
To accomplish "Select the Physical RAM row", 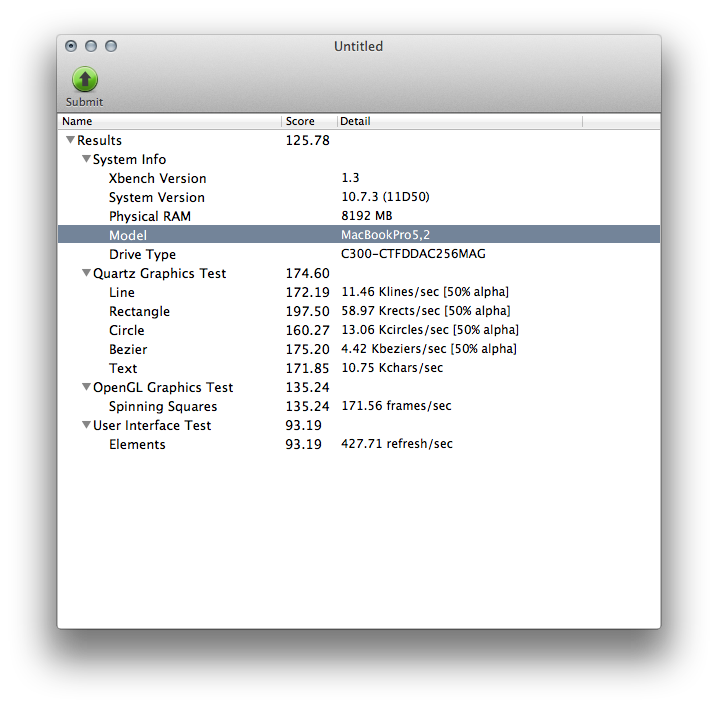I will [149, 217].
